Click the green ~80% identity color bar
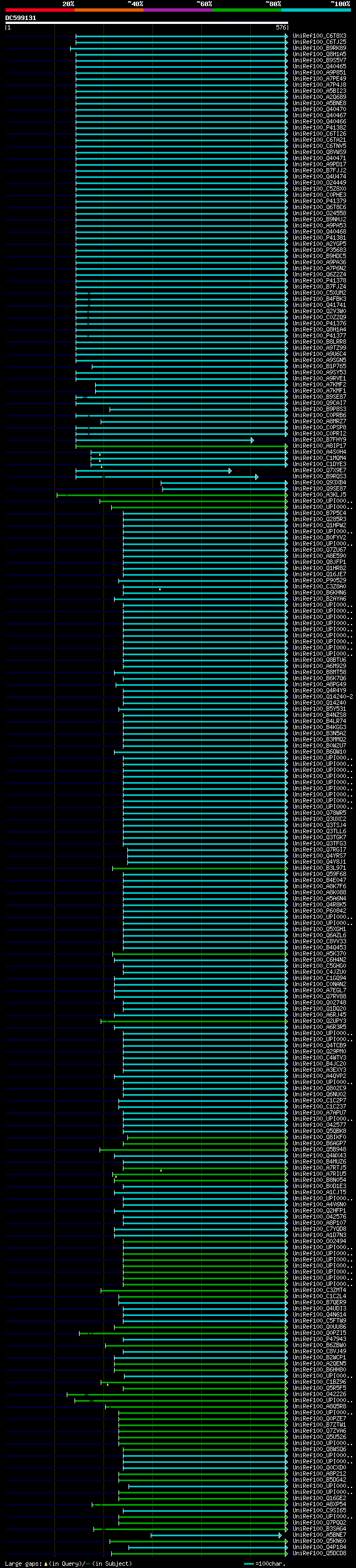Viewport: 356px width, 1568px height. pyautogui.click(x=247, y=10)
